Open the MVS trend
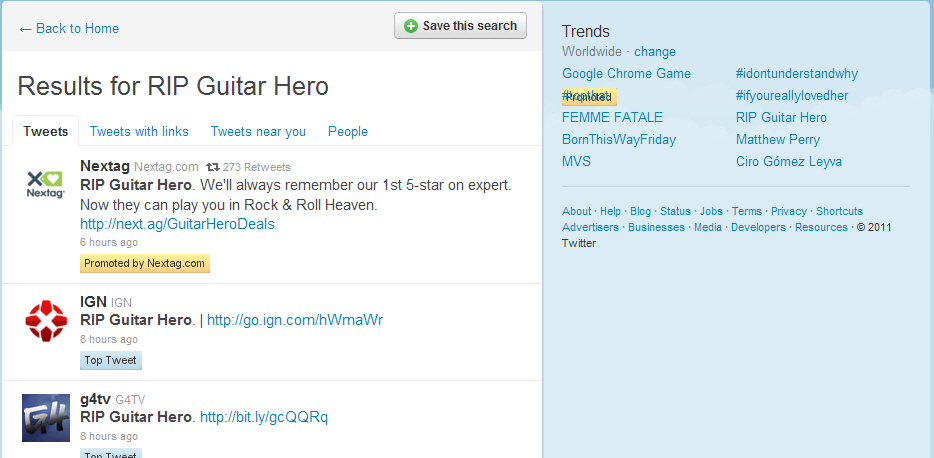Image resolution: width=934 pixels, height=458 pixels. click(x=576, y=161)
